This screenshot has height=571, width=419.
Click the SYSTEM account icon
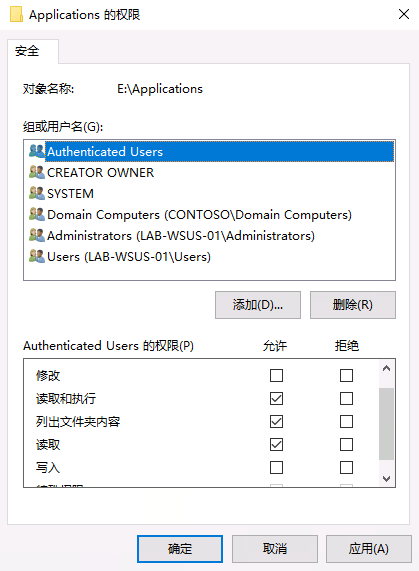click(37, 193)
